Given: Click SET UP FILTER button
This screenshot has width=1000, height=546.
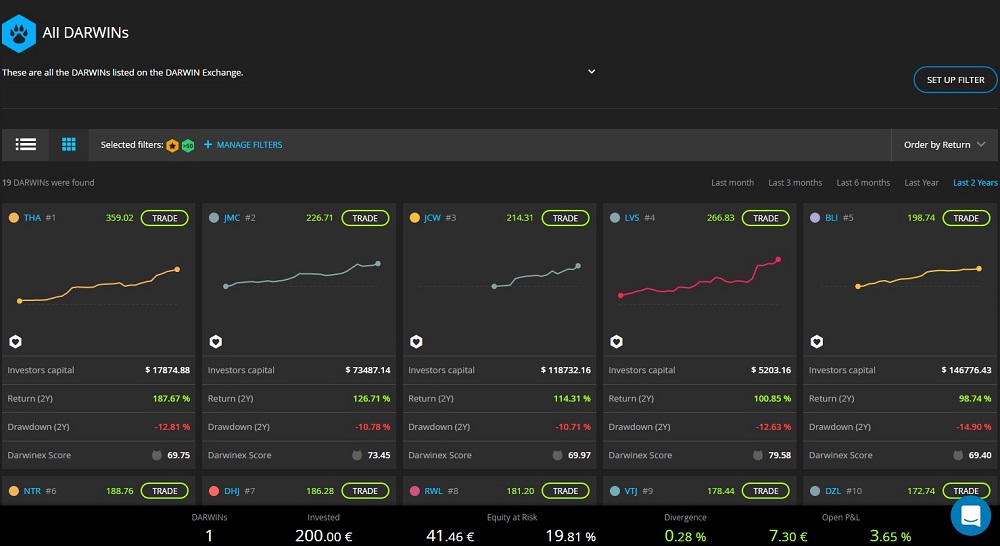Looking at the screenshot, I should (955, 80).
